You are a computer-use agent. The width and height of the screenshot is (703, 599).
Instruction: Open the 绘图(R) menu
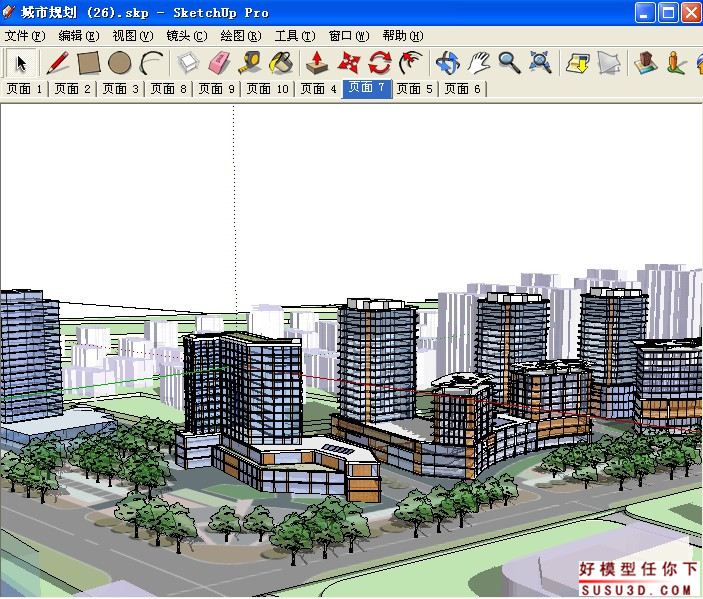click(x=241, y=35)
